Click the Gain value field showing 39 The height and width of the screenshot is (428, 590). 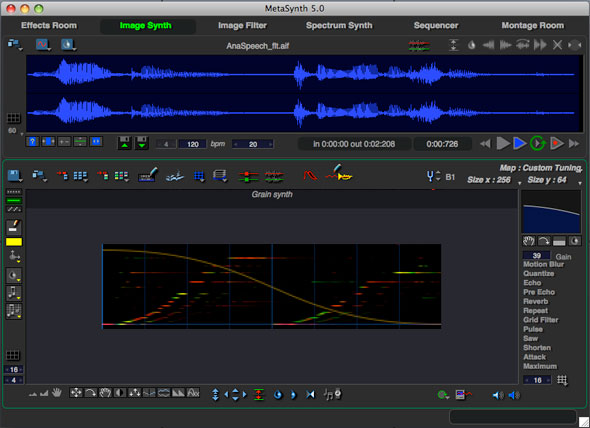[537, 255]
